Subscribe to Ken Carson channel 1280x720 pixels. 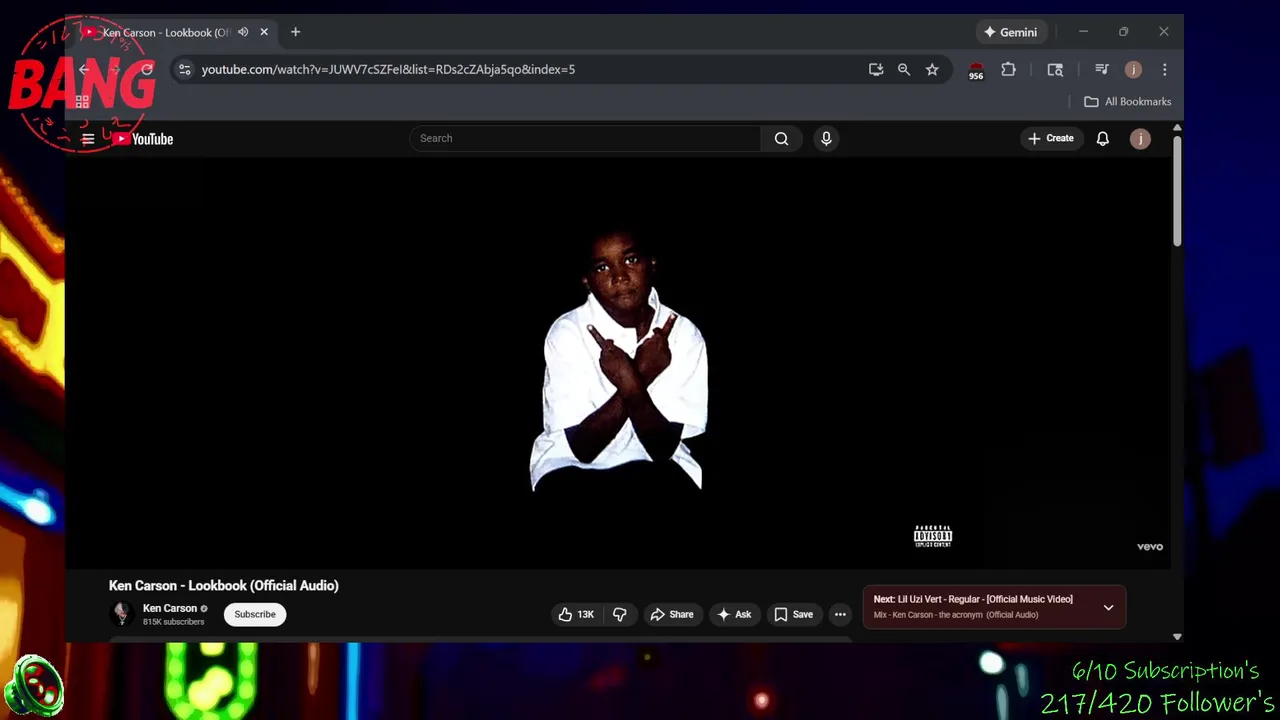tap(255, 614)
